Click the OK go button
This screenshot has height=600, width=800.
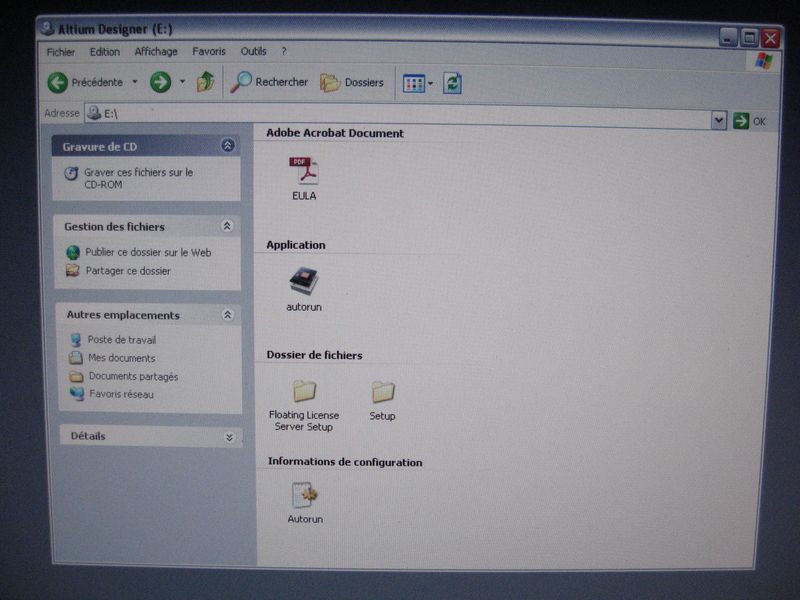[x=749, y=121]
